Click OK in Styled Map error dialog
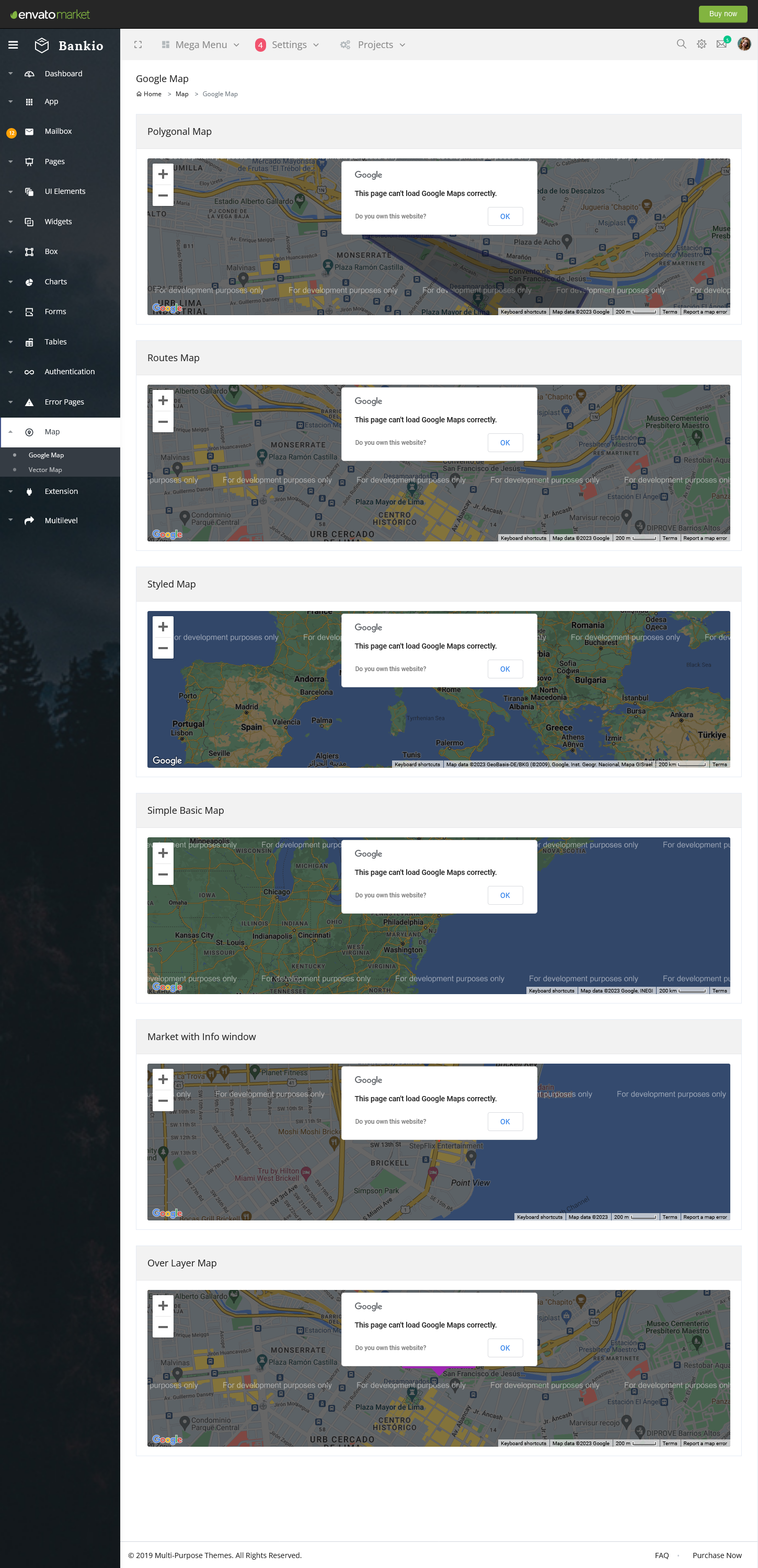758x1568 pixels. click(x=505, y=670)
